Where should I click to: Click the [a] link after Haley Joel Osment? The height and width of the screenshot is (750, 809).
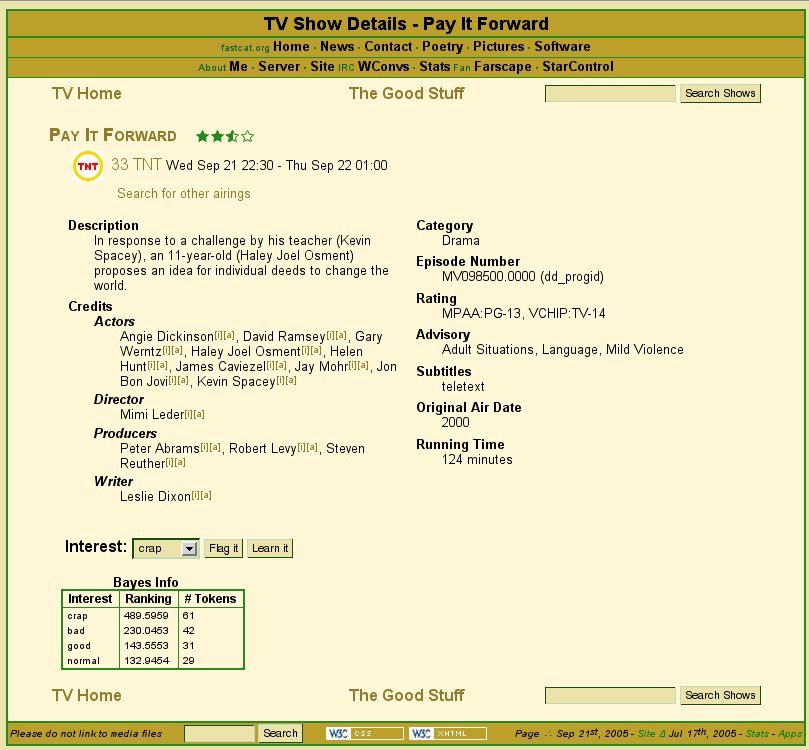pyautogui.click(x=317, y=350)
